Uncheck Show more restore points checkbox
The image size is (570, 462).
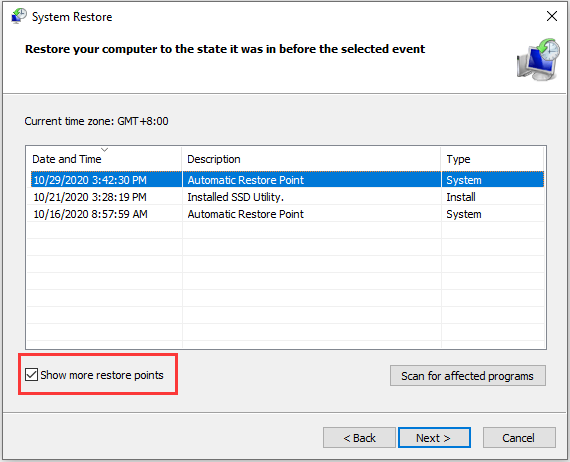coord(32,375)
